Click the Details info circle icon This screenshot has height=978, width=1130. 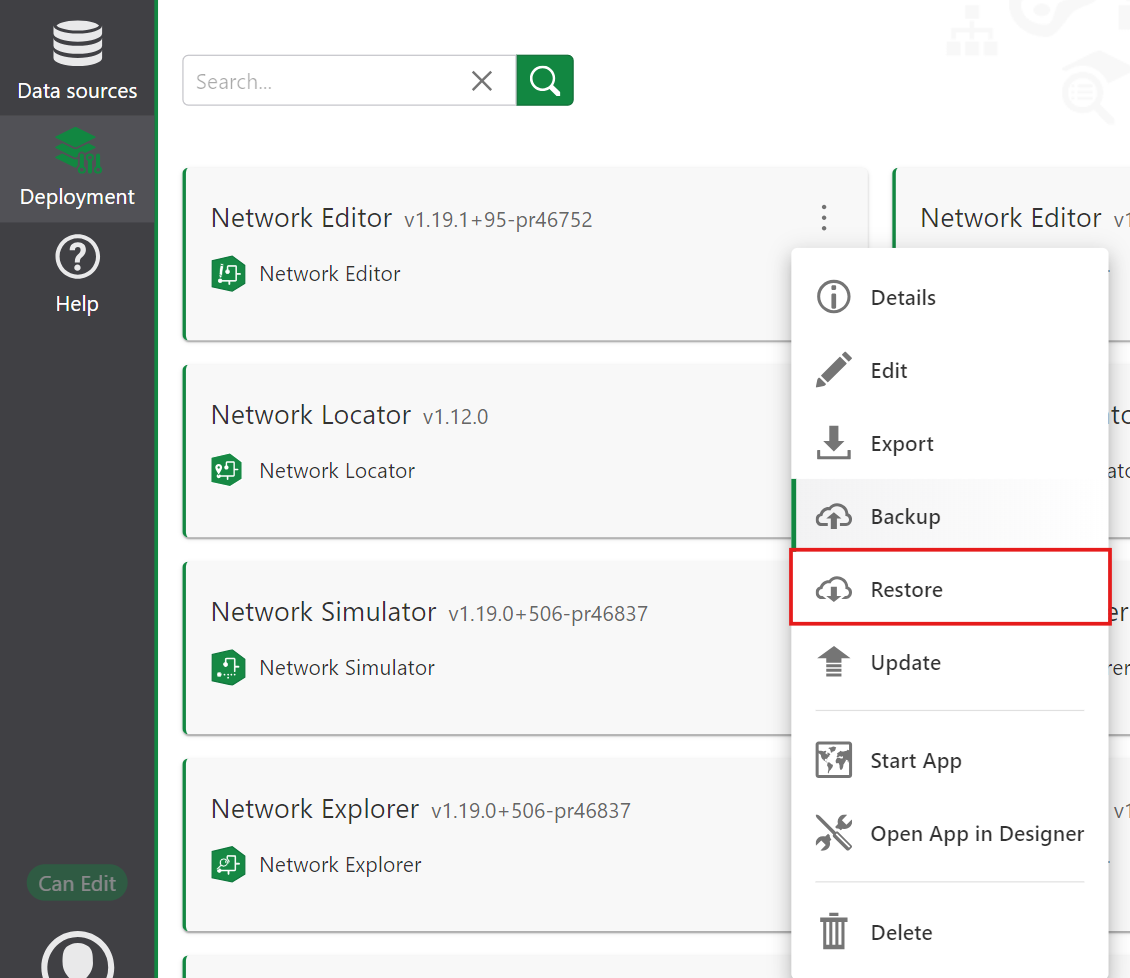coord(834,297)
